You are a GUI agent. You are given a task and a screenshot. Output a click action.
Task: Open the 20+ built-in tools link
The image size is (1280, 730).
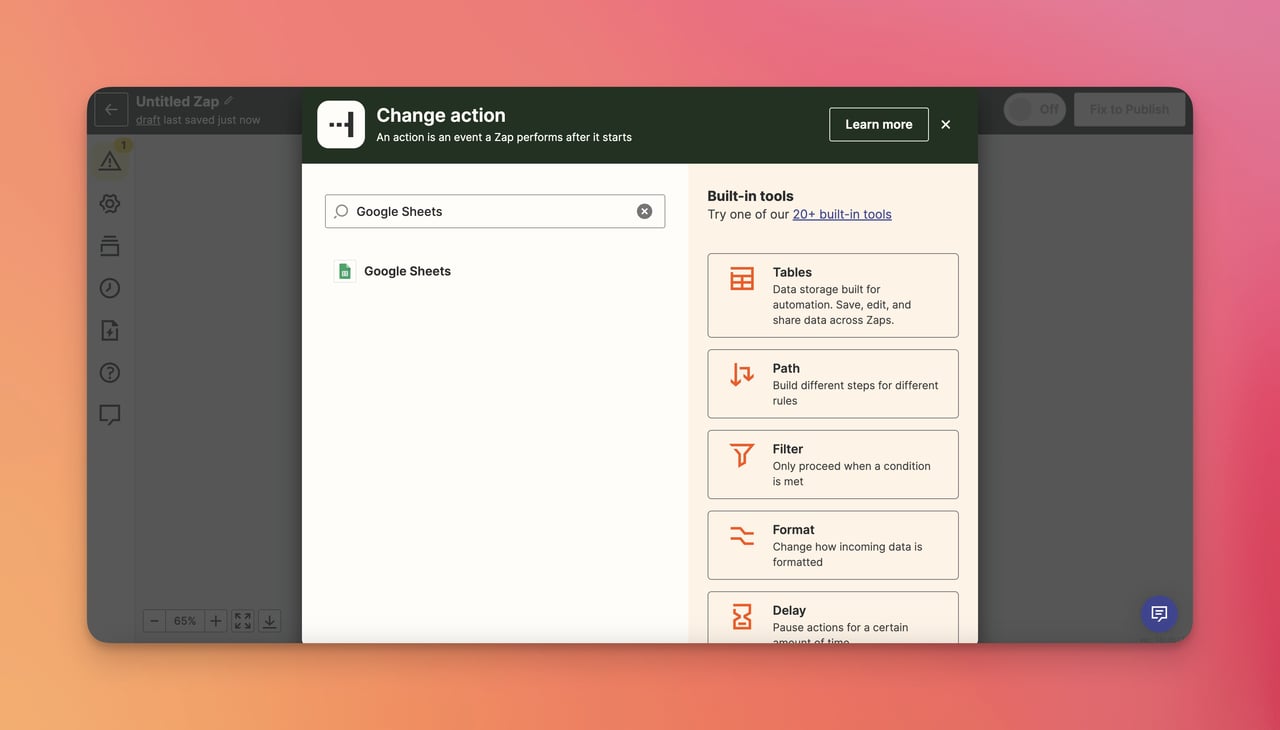pyautogui.click(x=842, y=214)
